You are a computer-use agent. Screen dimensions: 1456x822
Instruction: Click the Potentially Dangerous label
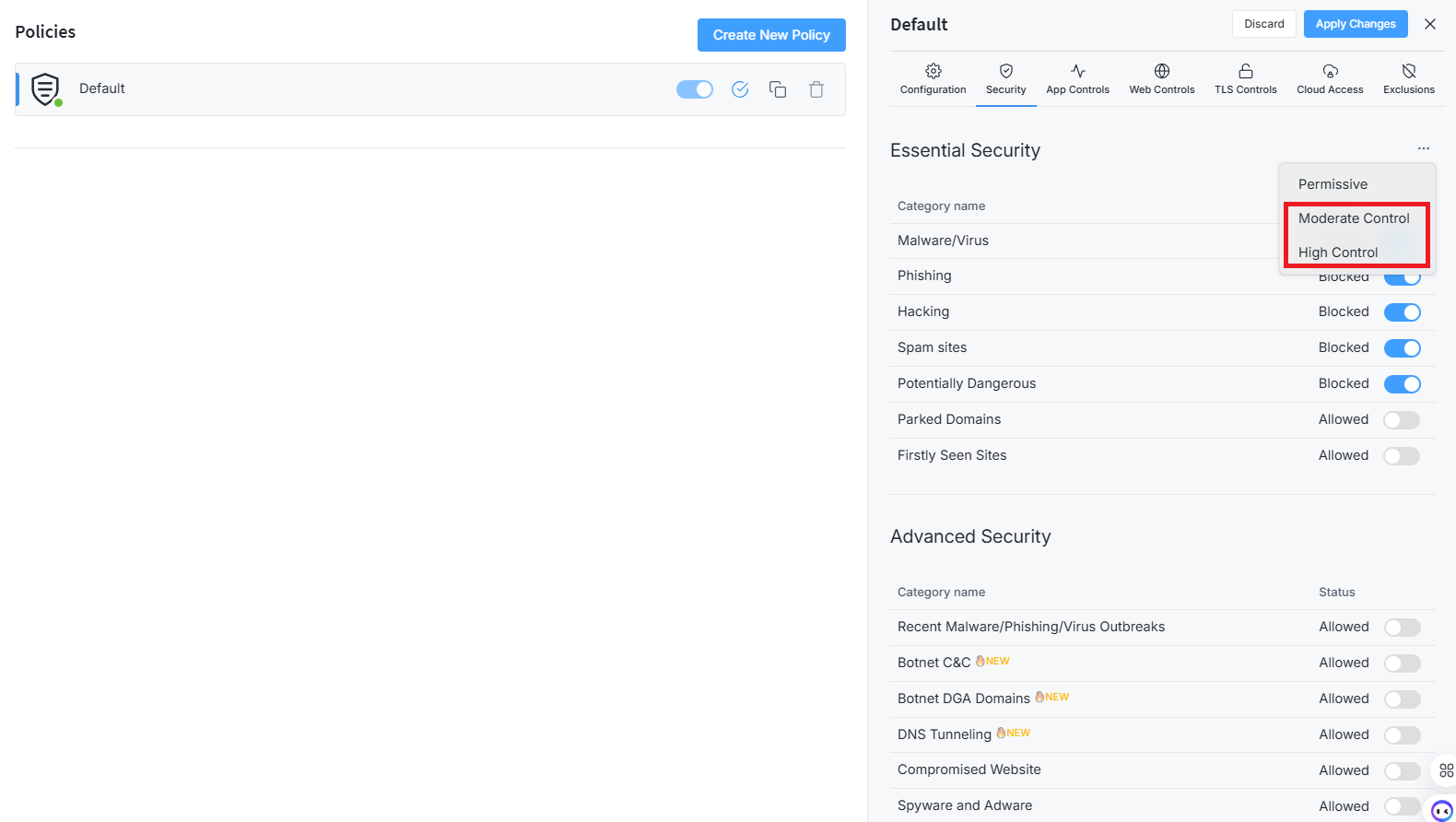click(967, 383)
